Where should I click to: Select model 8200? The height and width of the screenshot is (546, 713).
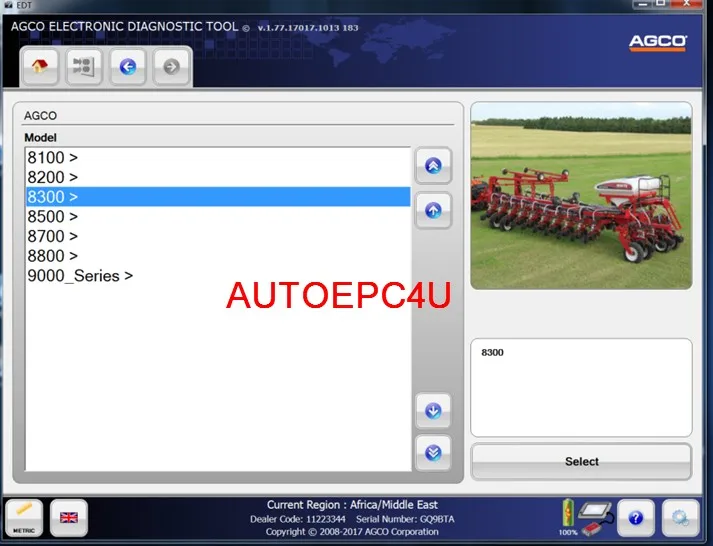pos(218,177)
